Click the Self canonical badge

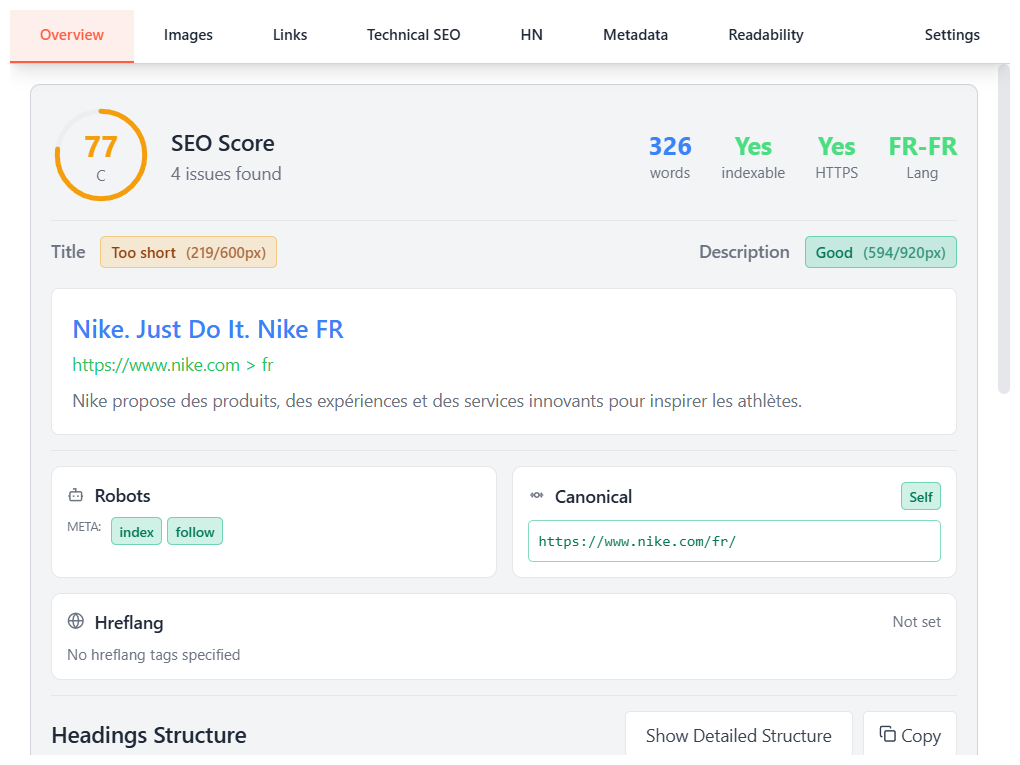click(920, 497)
